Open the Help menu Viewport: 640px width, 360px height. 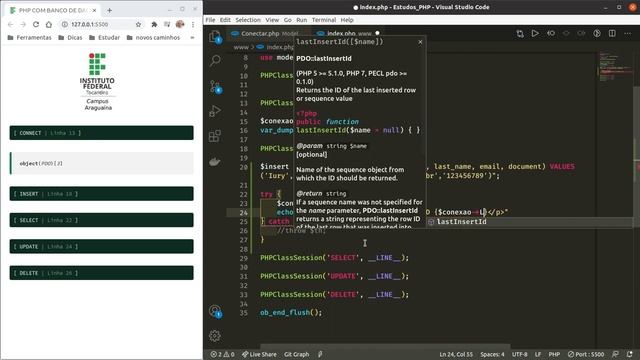[347, 20]
